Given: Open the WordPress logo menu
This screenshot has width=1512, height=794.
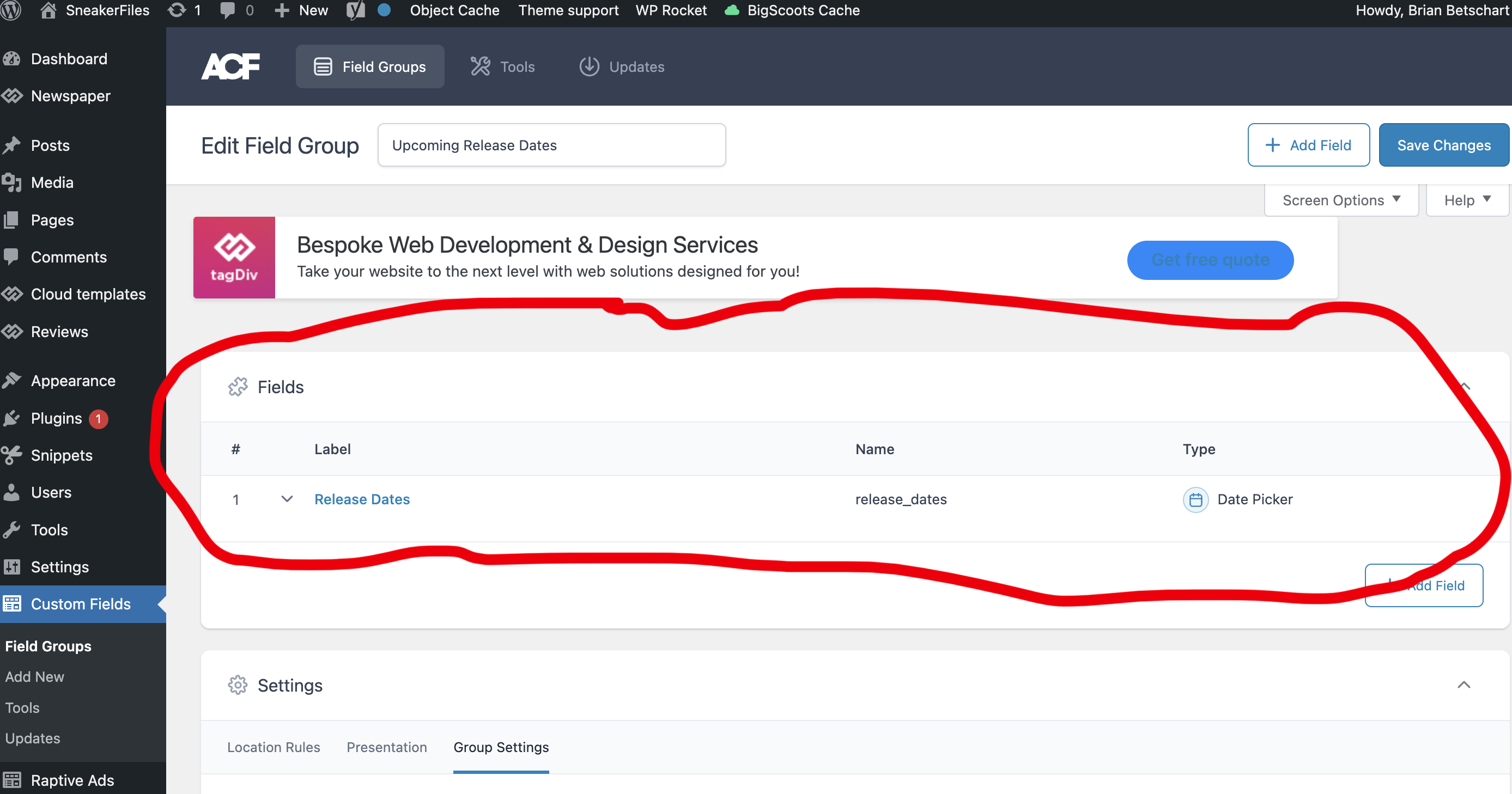Looking at the screenshot, I should [11, 10].
